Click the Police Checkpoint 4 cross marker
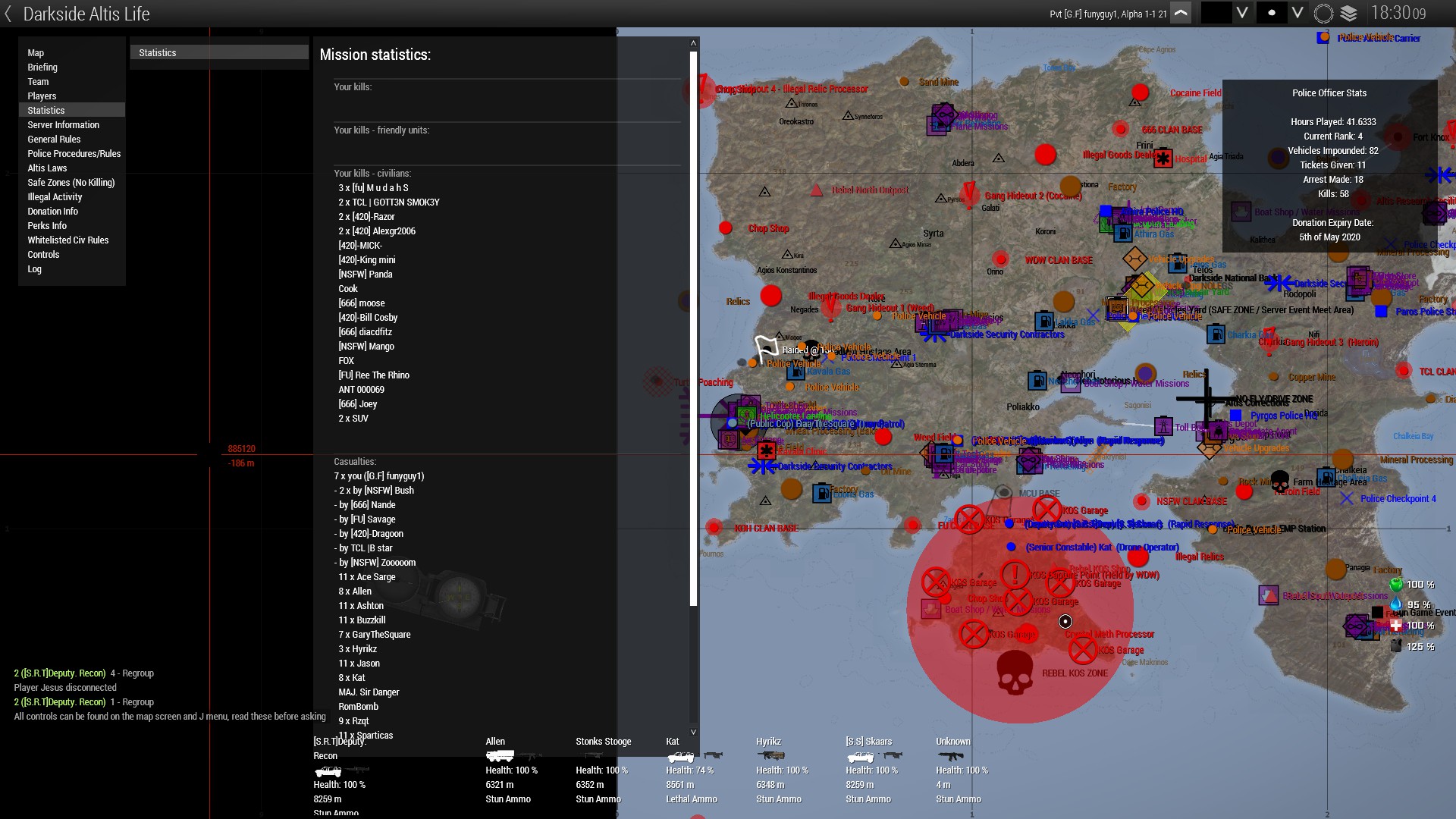The height and width of the screenshot is (819, 1456). [1346, 498]
